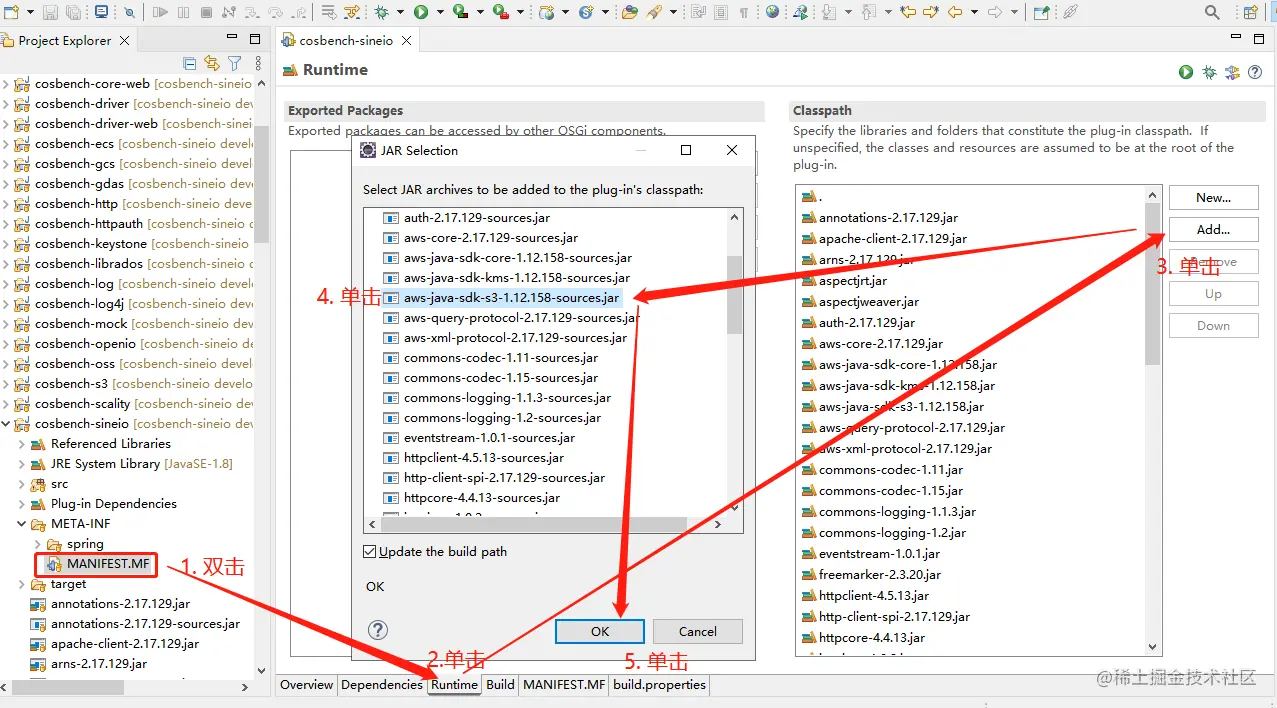This screenshot has height=708, width=1277.
Task: Click the Pin Editor toolbar icon
Action: (1042, 12)
